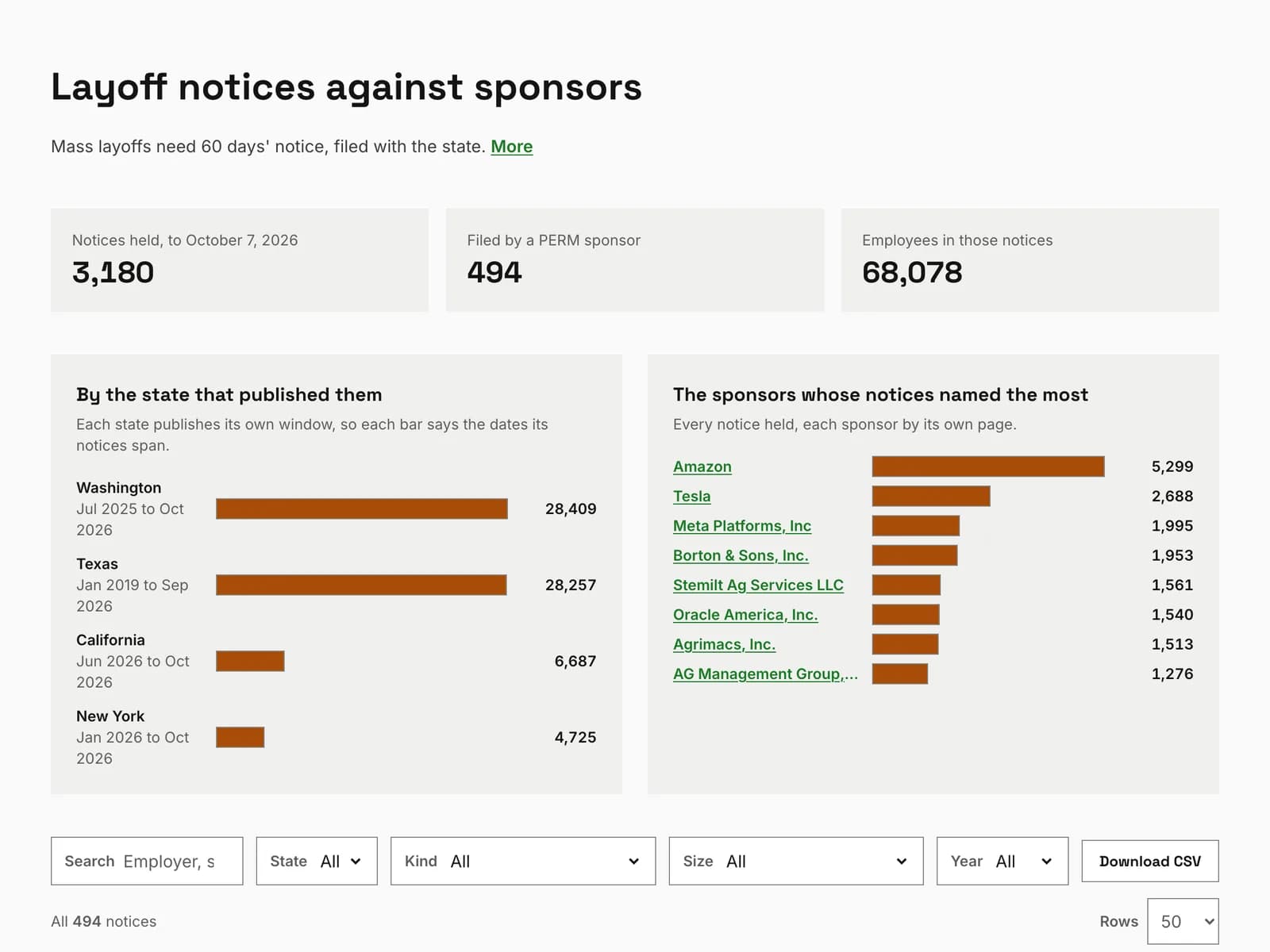
Task: Click the New York state bar
Action: (240, 737)
